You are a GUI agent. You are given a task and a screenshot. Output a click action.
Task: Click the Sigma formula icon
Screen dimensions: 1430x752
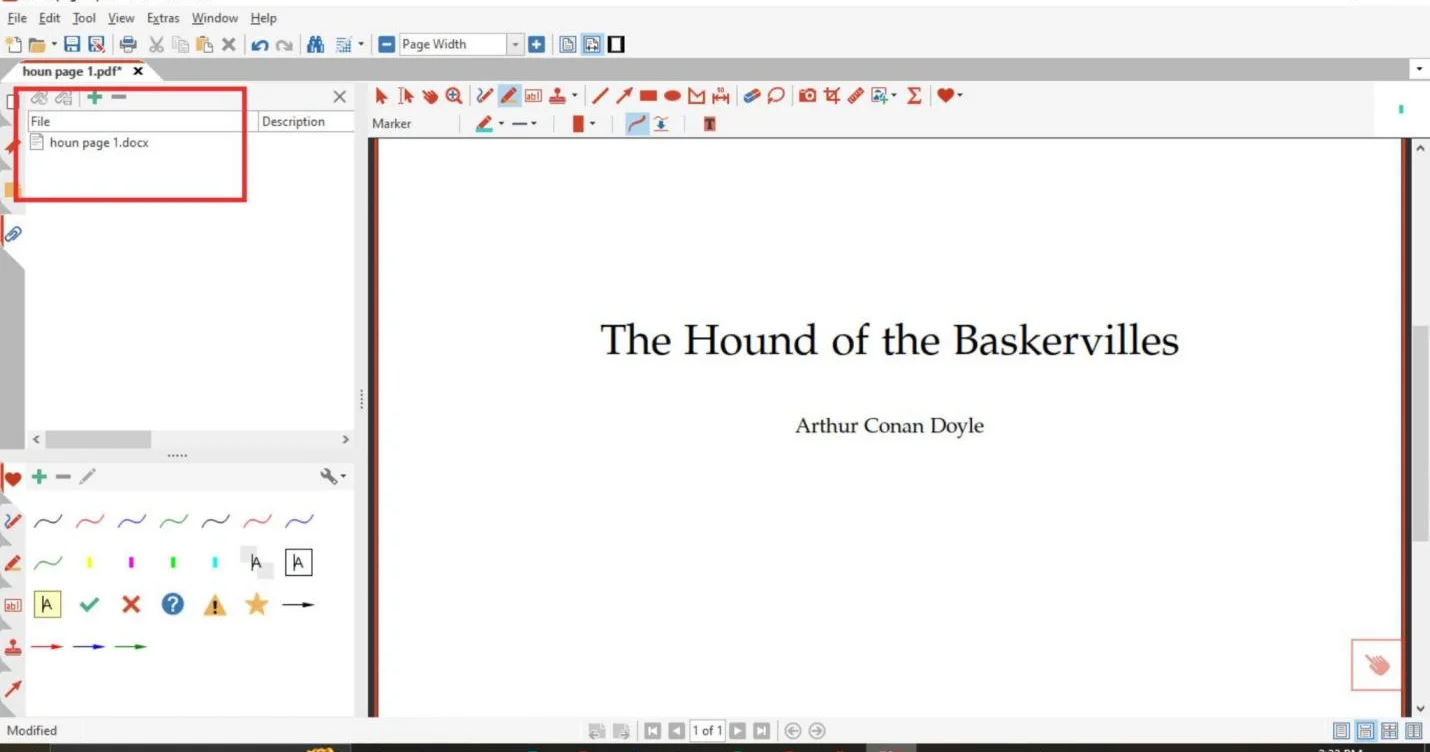[913, 96]
